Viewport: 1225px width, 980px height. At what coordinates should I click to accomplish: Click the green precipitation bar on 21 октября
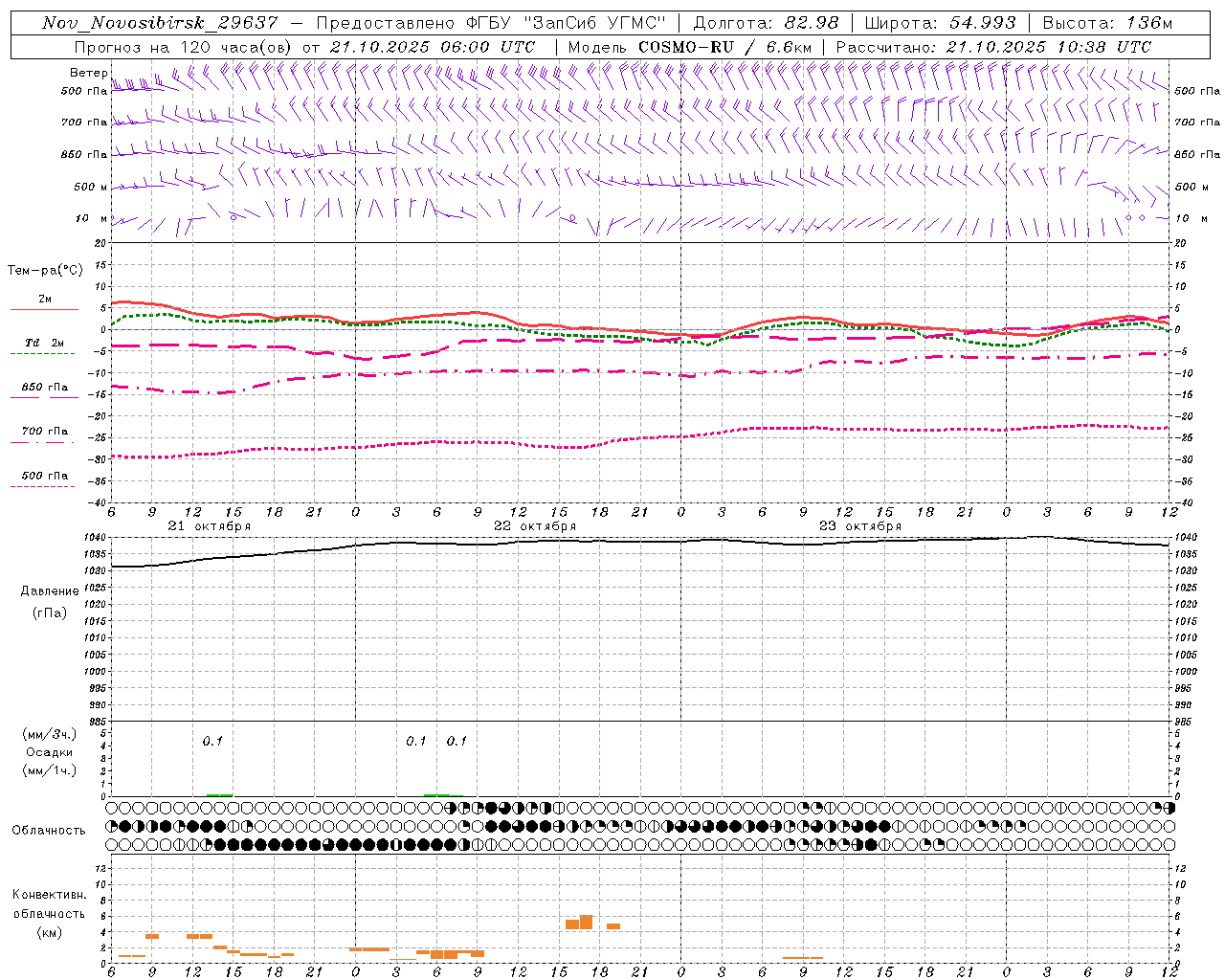219,794
